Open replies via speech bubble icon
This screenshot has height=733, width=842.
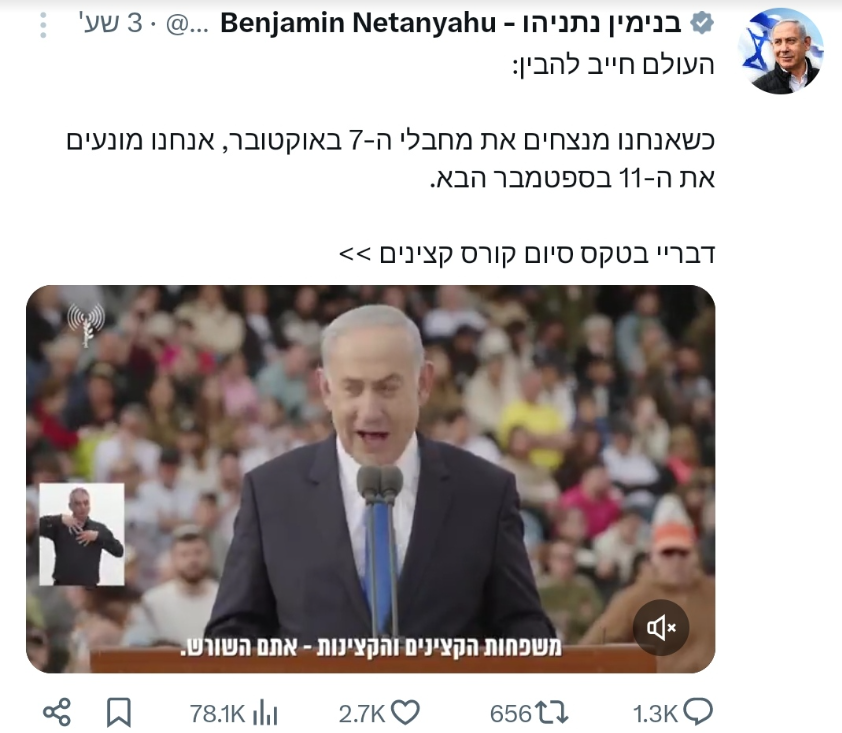pyautogui.click(x=698, y=713)
